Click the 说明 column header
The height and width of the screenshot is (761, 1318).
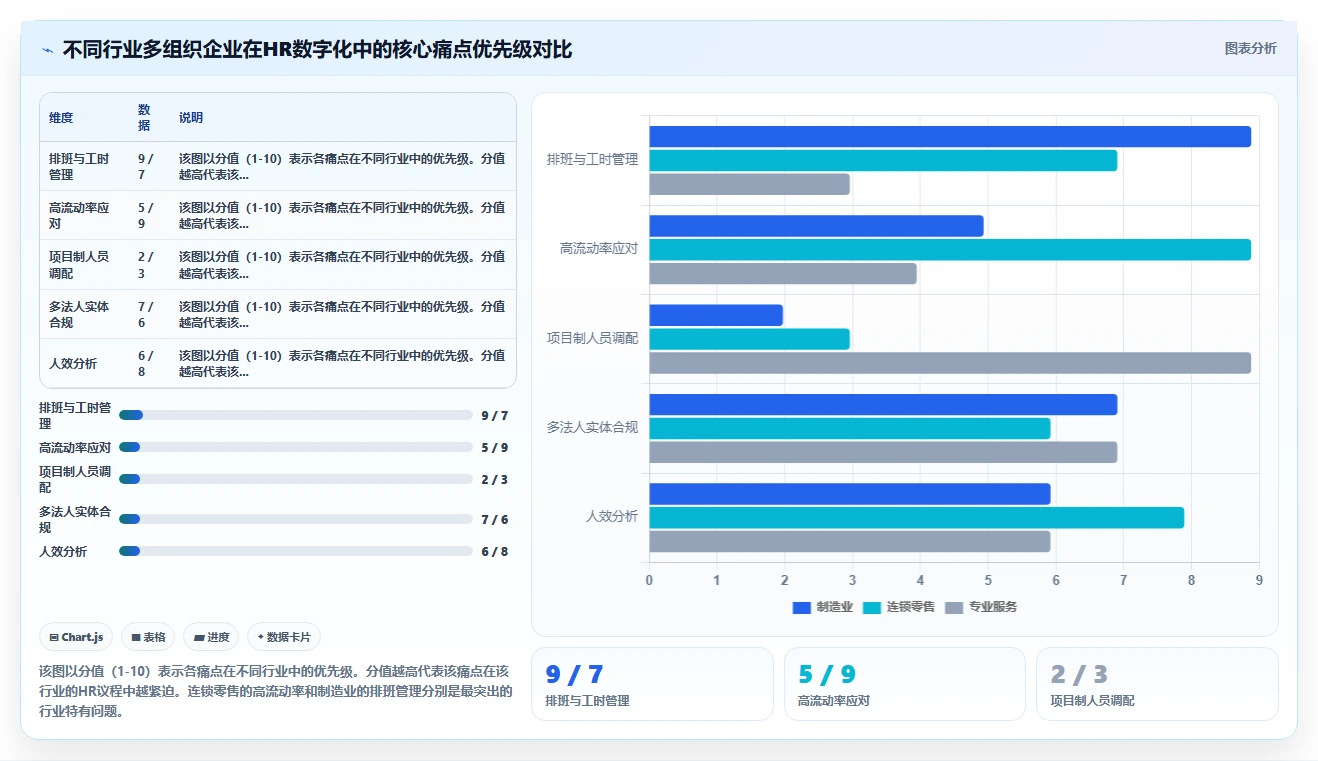click(x=191, y=118)
